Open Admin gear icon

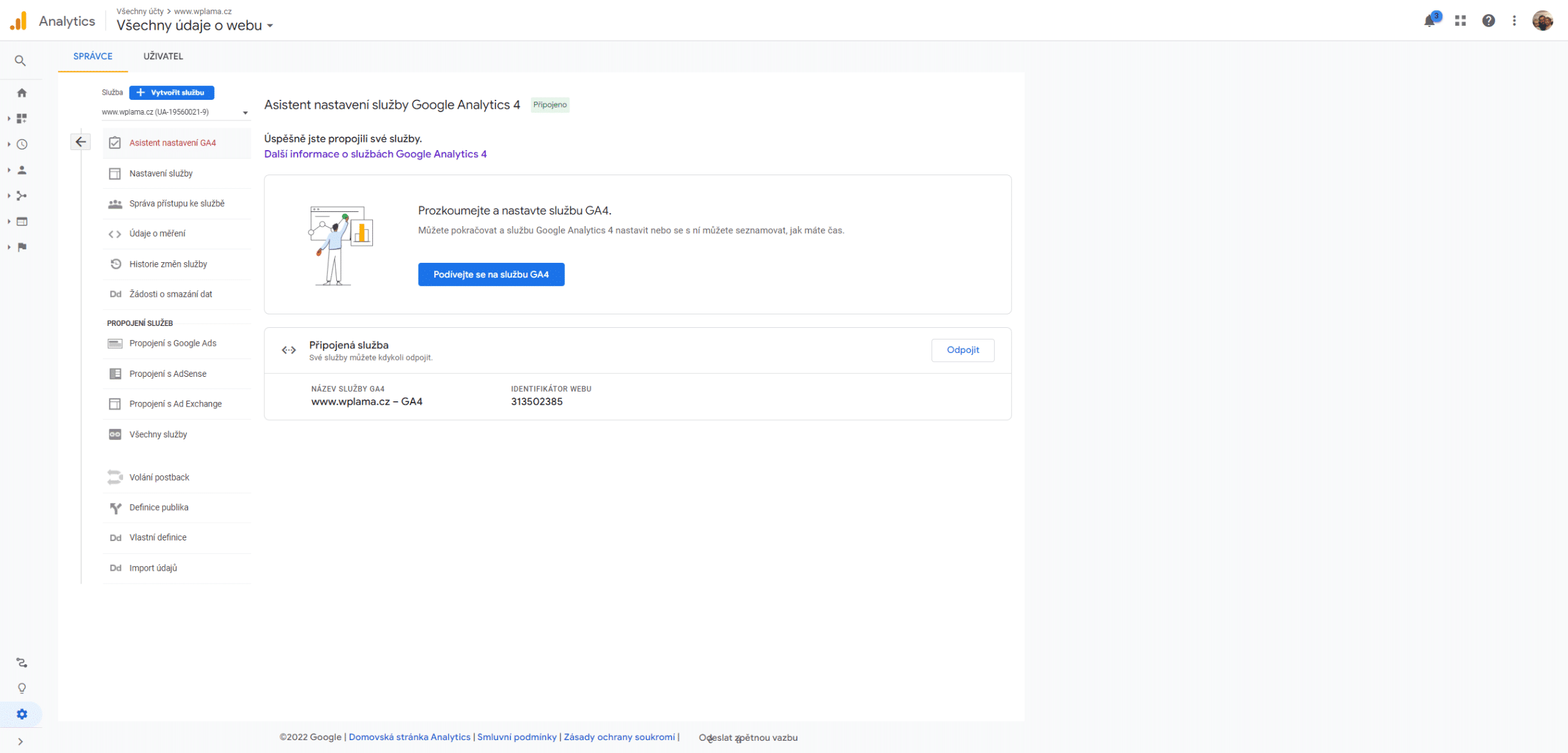(22, 714)
